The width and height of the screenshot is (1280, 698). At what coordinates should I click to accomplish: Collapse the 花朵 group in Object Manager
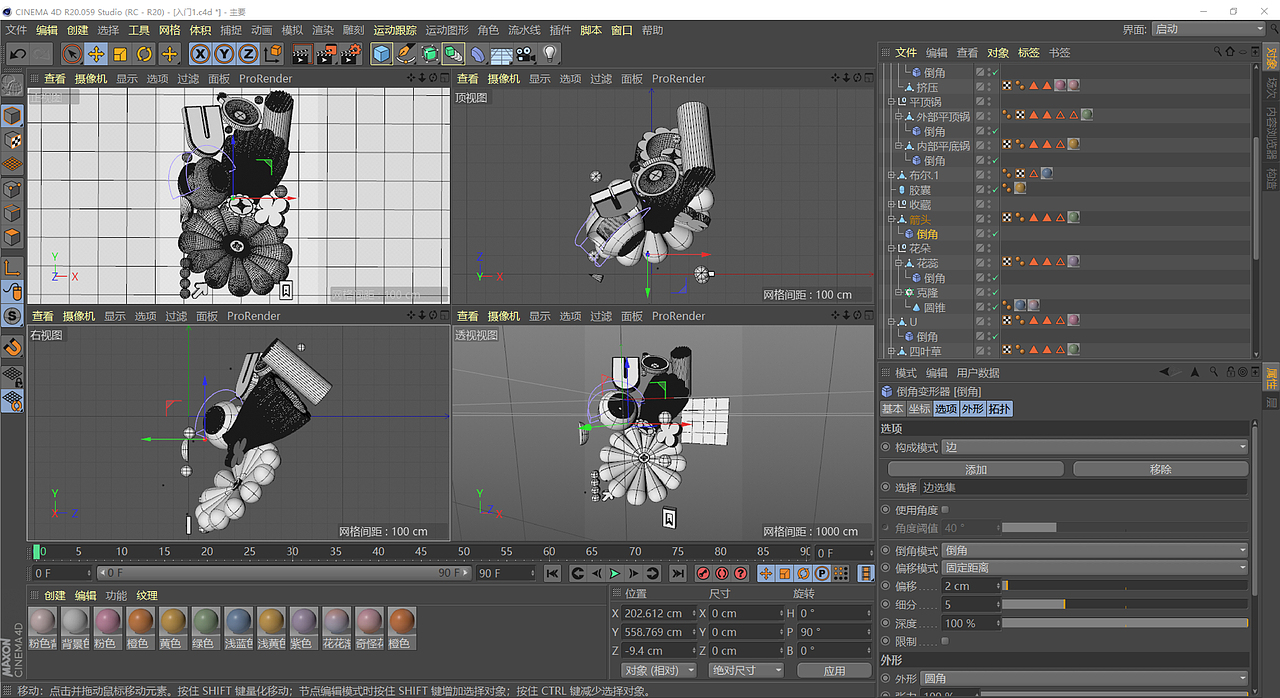click(x=891, y=246)
